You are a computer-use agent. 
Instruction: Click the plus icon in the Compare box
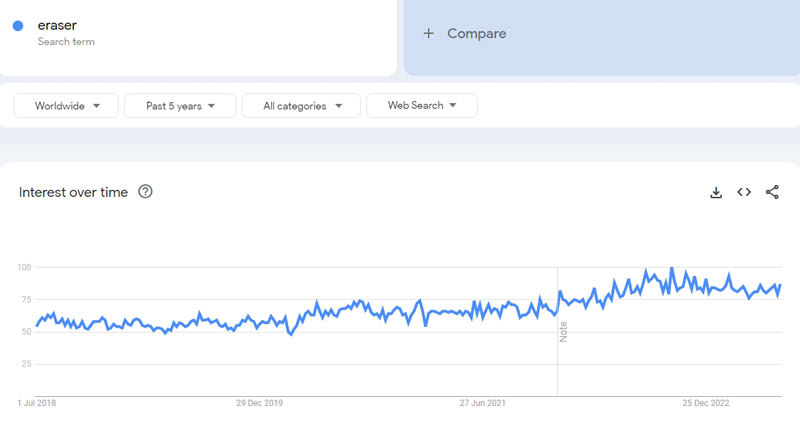point(429,33)
